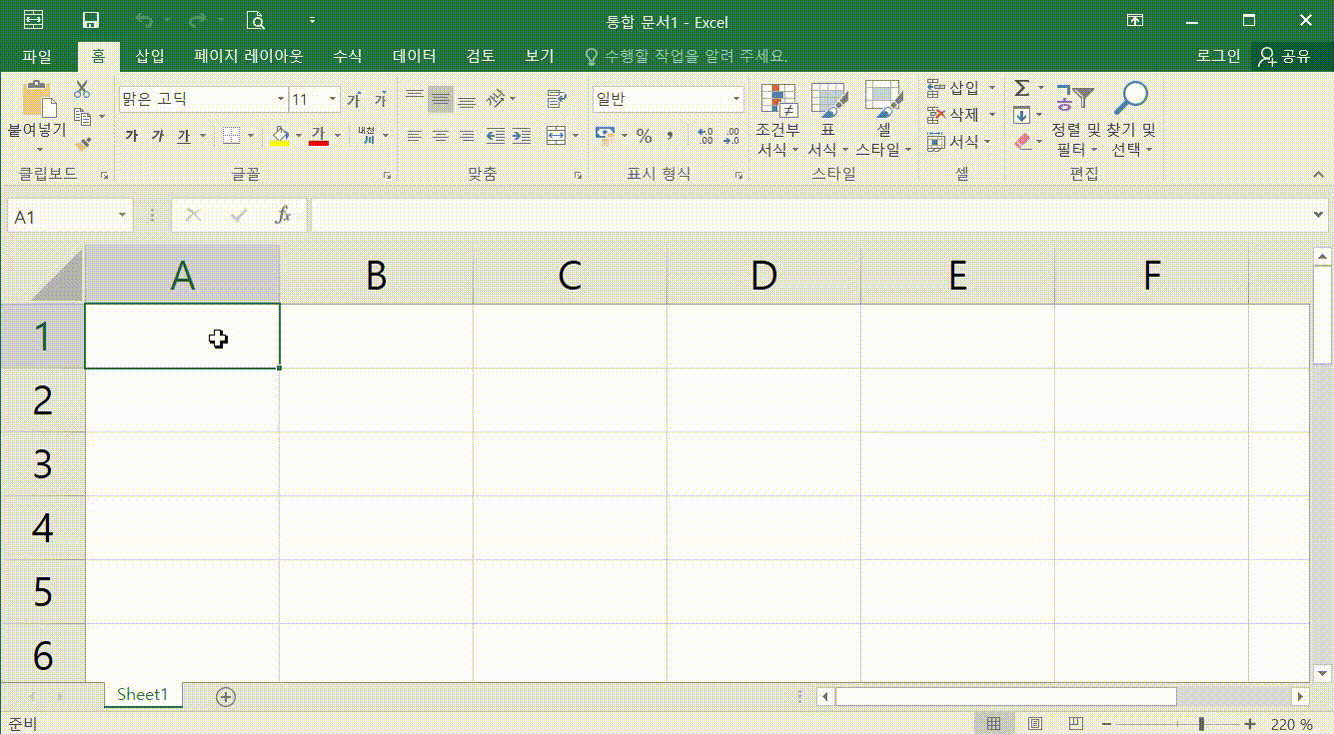Screen dimensions: 1334x734
Task: Toggle Bold formatting (first 가)
Action: [x=132, y=136]
